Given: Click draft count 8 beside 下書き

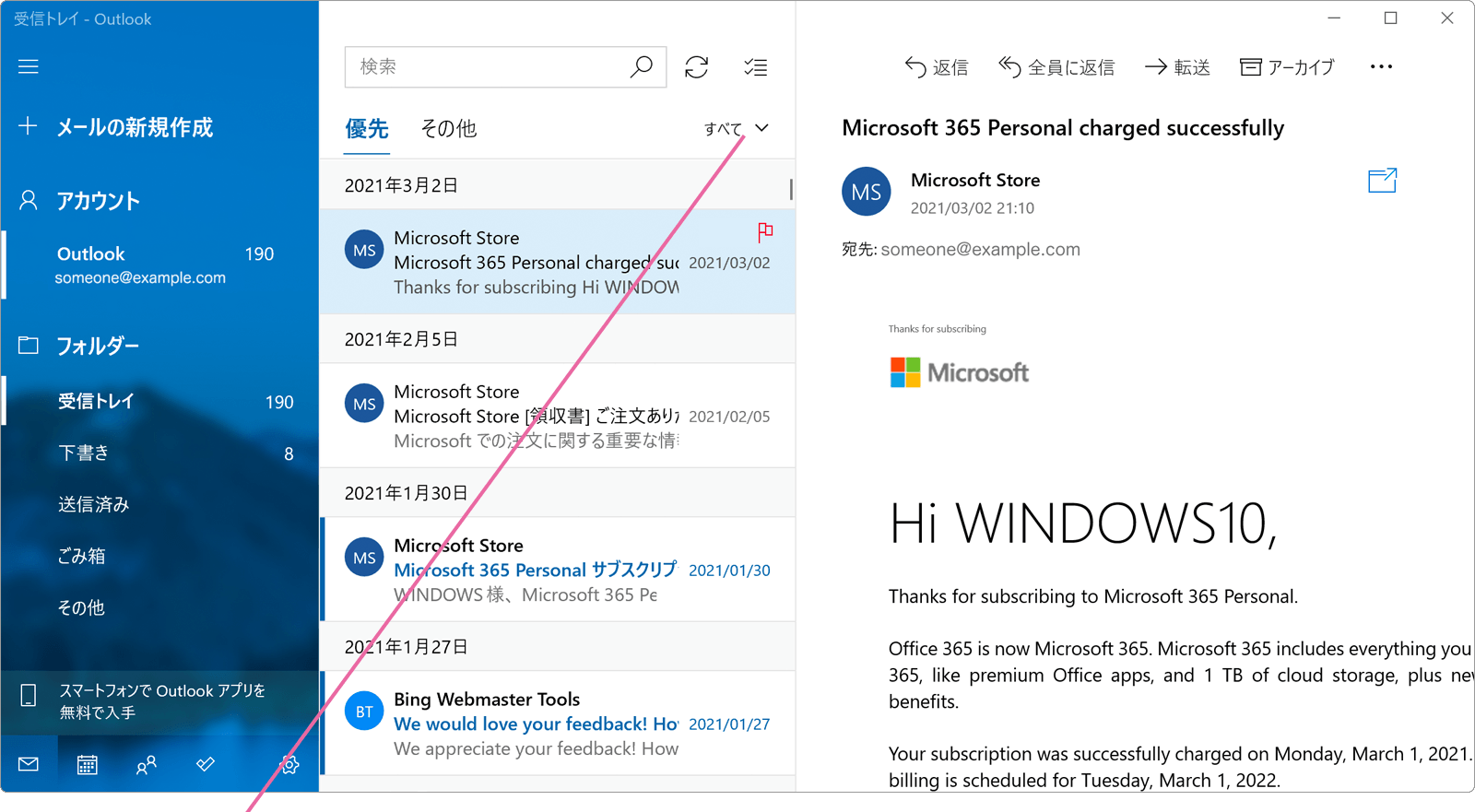Looking at the screenshot, I should pyautogui.click(x=289, y=453).
